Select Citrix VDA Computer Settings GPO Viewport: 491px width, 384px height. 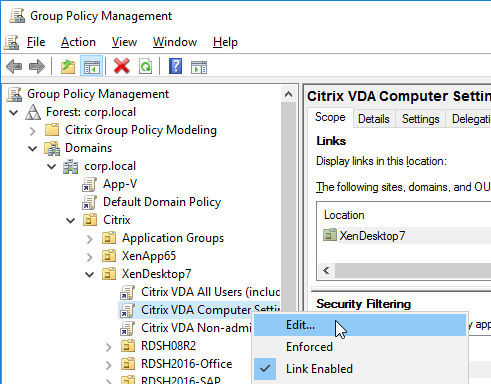point(210,310)
